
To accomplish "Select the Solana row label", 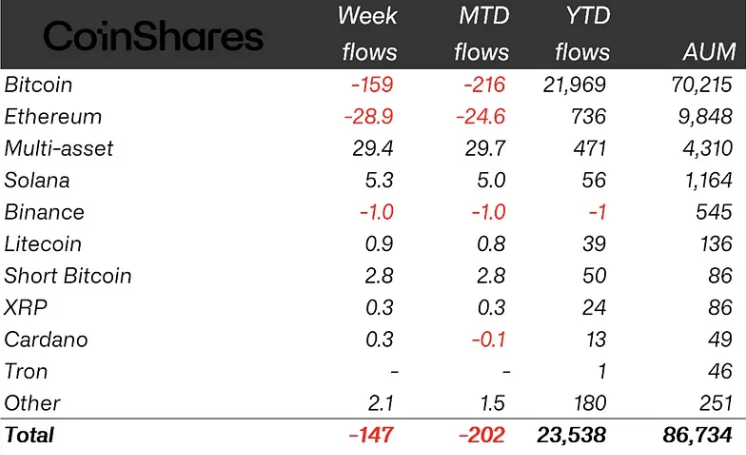I will pyautogui.click(x=37, y=180).
